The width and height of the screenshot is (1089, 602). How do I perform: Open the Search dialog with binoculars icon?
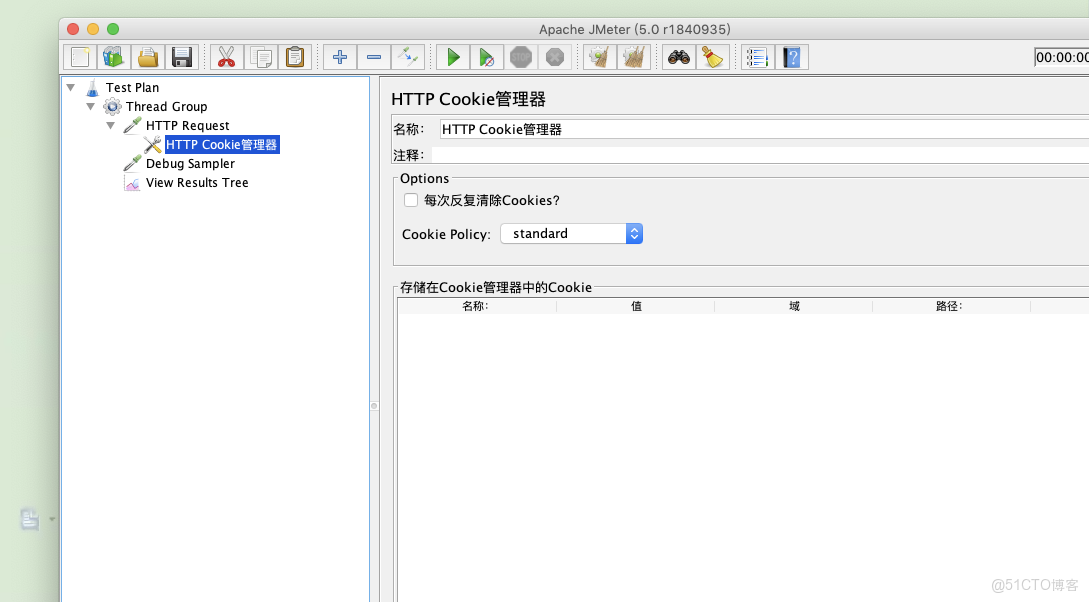pos(678,57)
